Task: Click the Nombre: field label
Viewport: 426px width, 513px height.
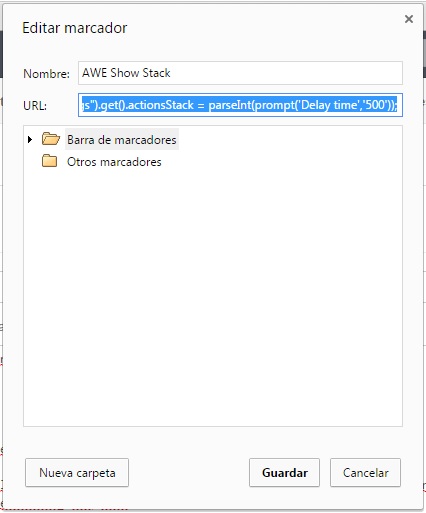Action: (x=46, y=74)
